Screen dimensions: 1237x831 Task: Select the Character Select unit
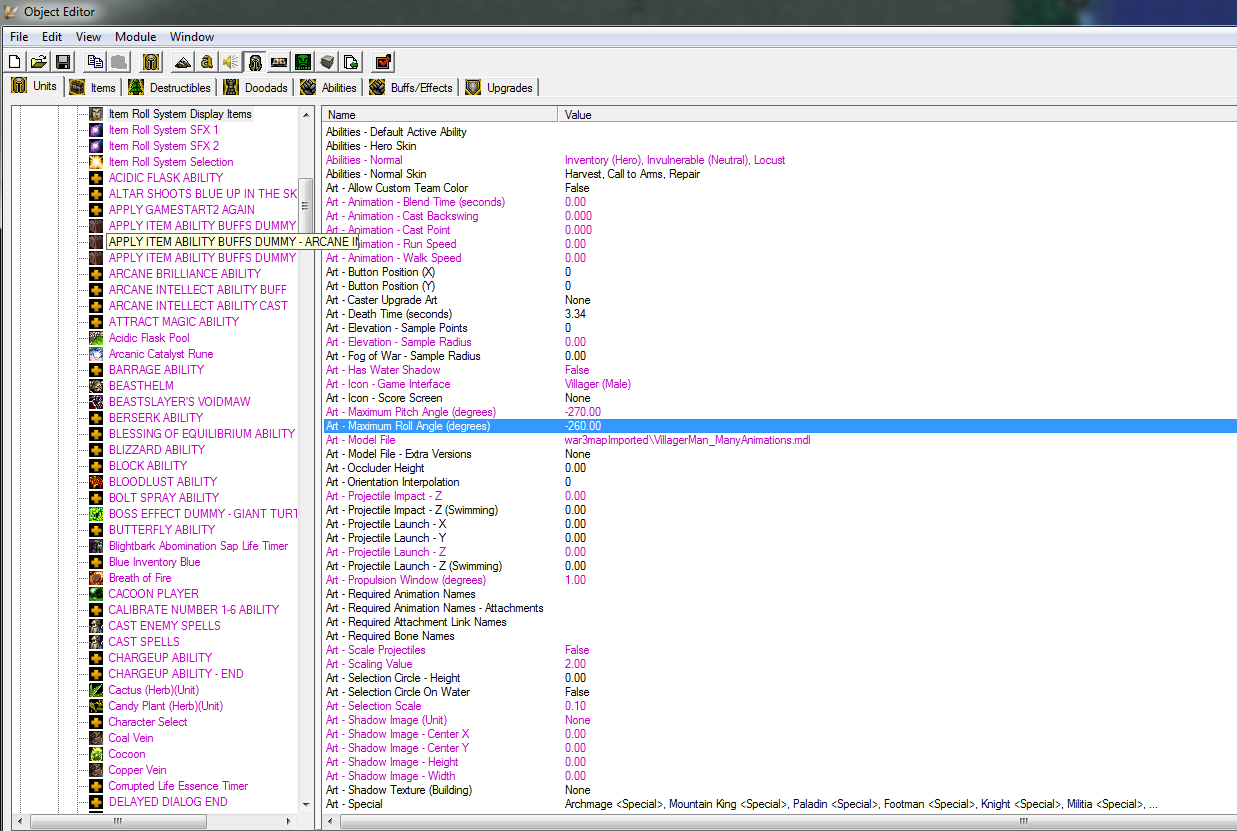point(148,722)
